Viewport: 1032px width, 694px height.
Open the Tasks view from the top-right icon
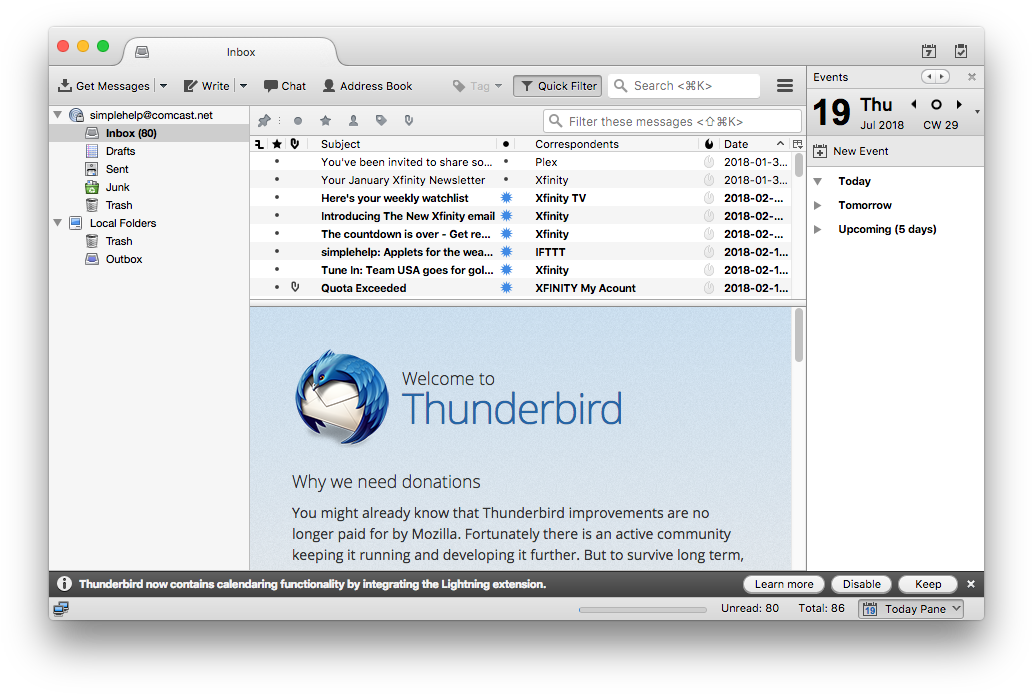pyautogui.click(x=961, y=50)
